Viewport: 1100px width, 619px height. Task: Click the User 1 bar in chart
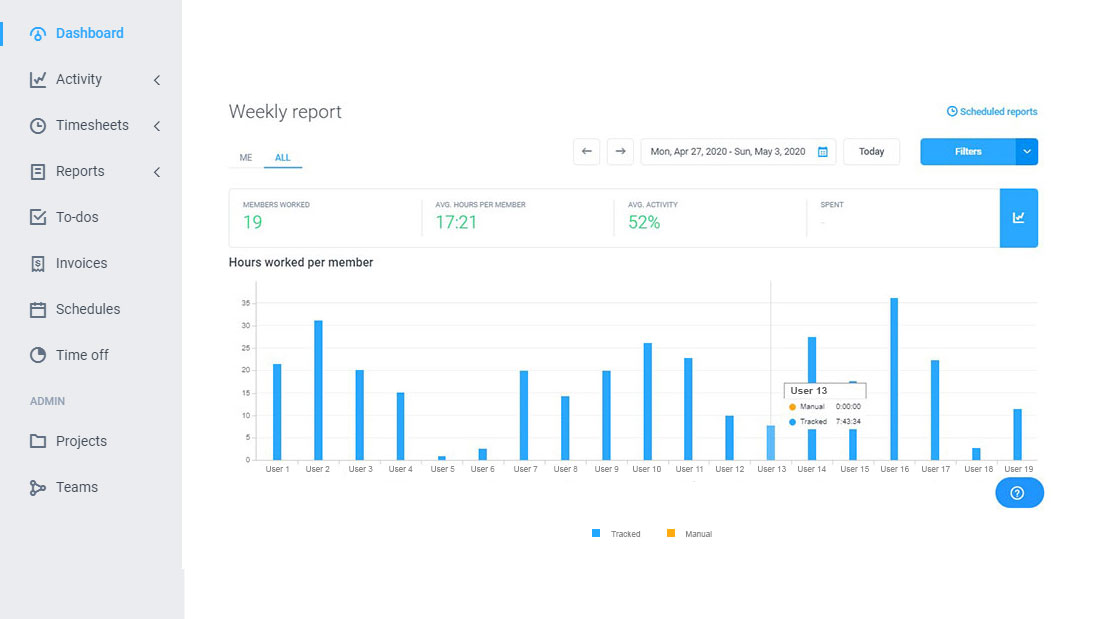coord(277,412)
